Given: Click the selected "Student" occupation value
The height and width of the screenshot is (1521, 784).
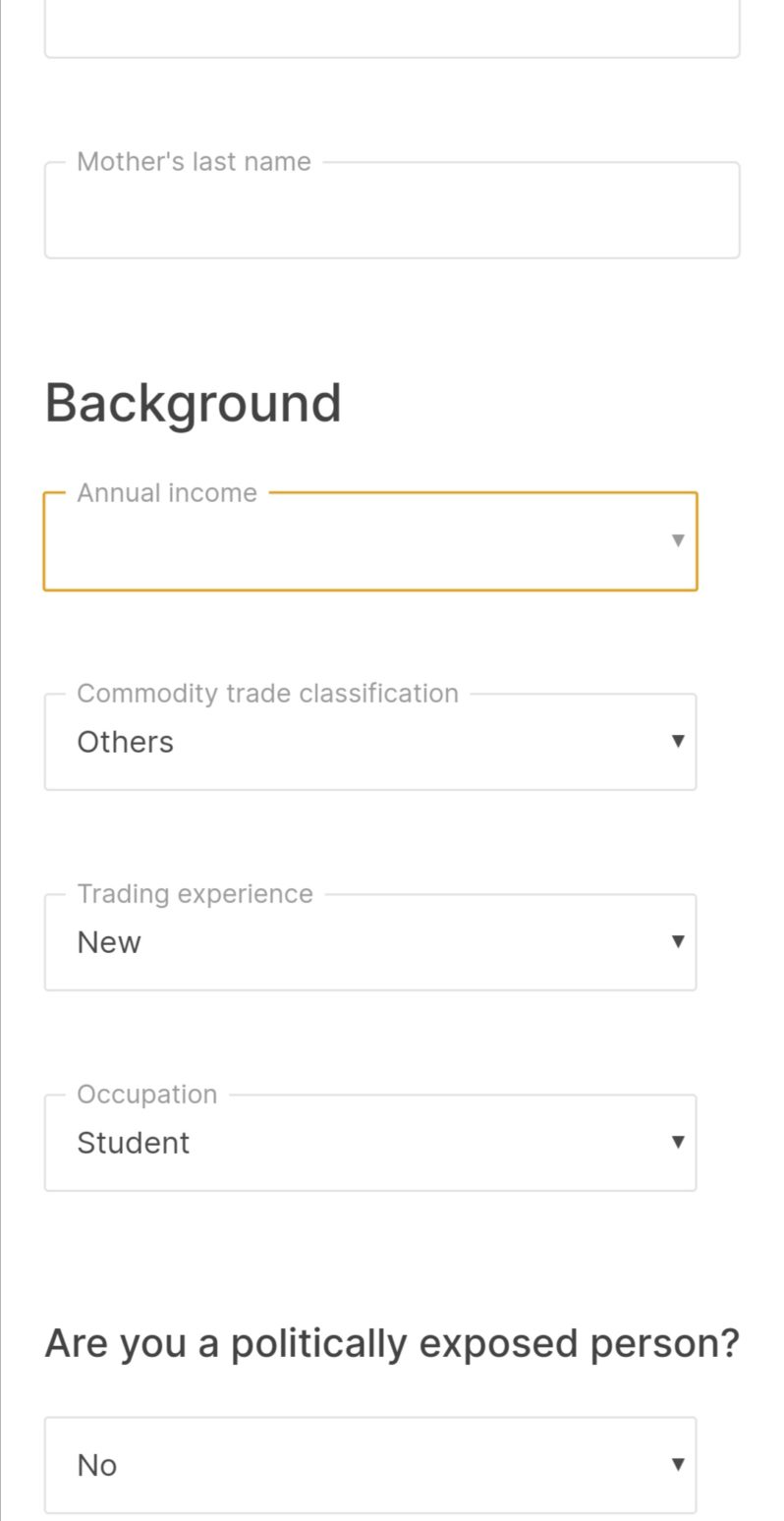Looking at the screenshot, I should (133, 1144).
